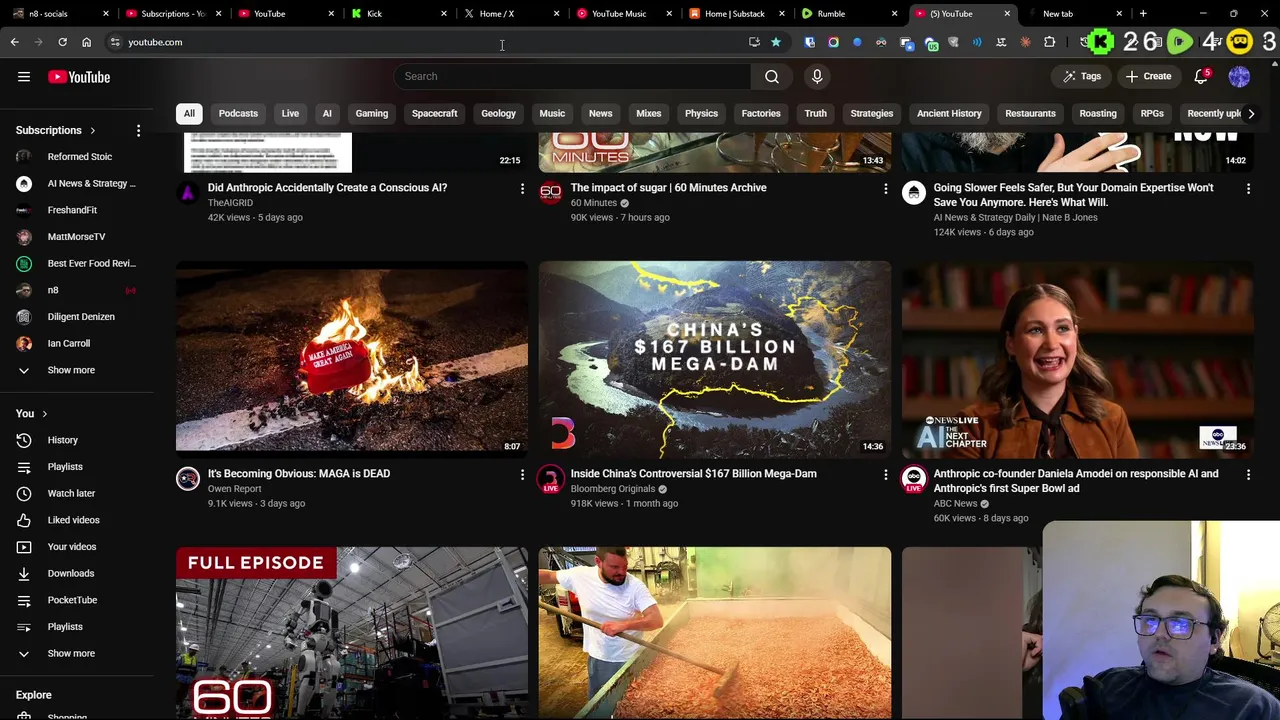Open Explore heading in sidebar

[34, 695]
